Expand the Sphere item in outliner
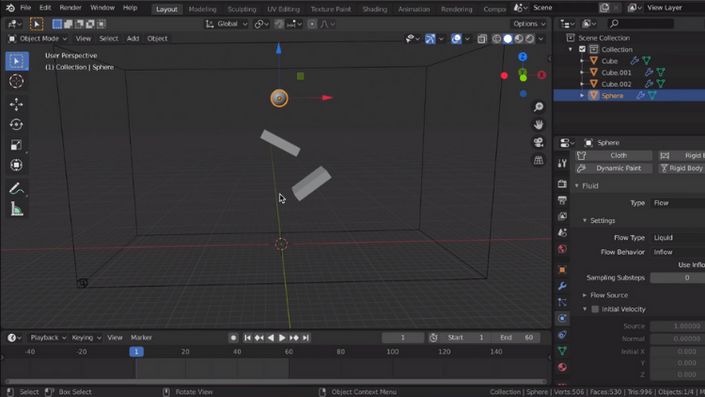 point(582,96)
